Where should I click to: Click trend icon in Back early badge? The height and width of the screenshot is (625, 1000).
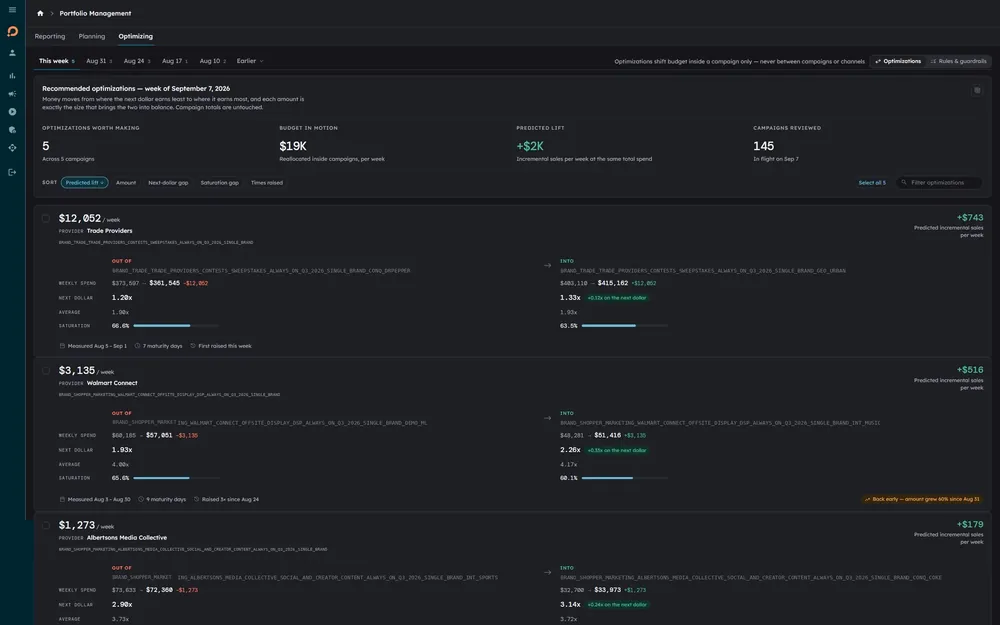867,499
